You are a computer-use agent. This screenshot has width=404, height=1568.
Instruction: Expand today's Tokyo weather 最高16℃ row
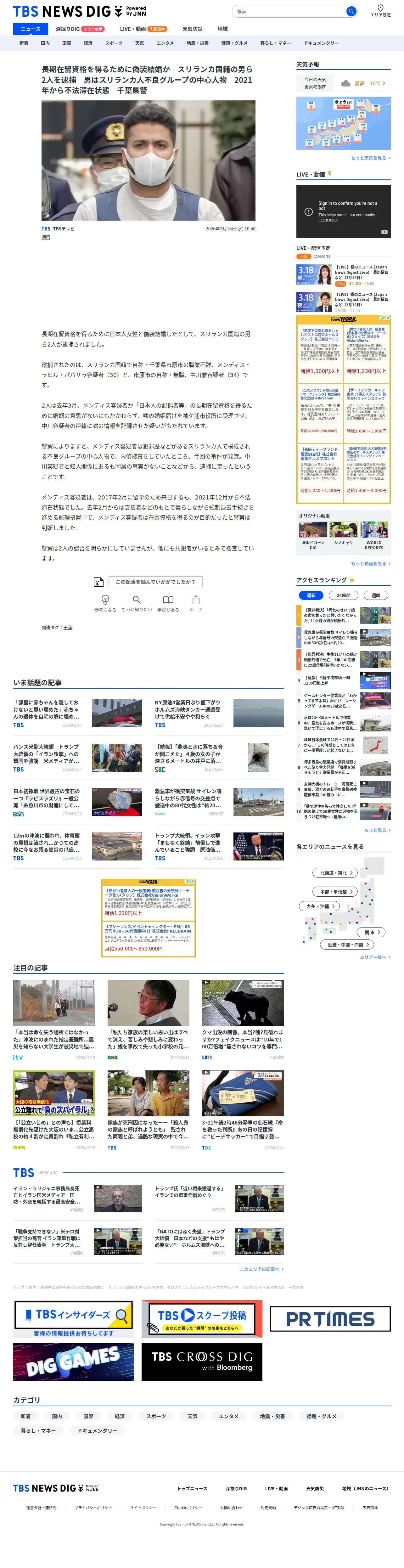(343, 83)
